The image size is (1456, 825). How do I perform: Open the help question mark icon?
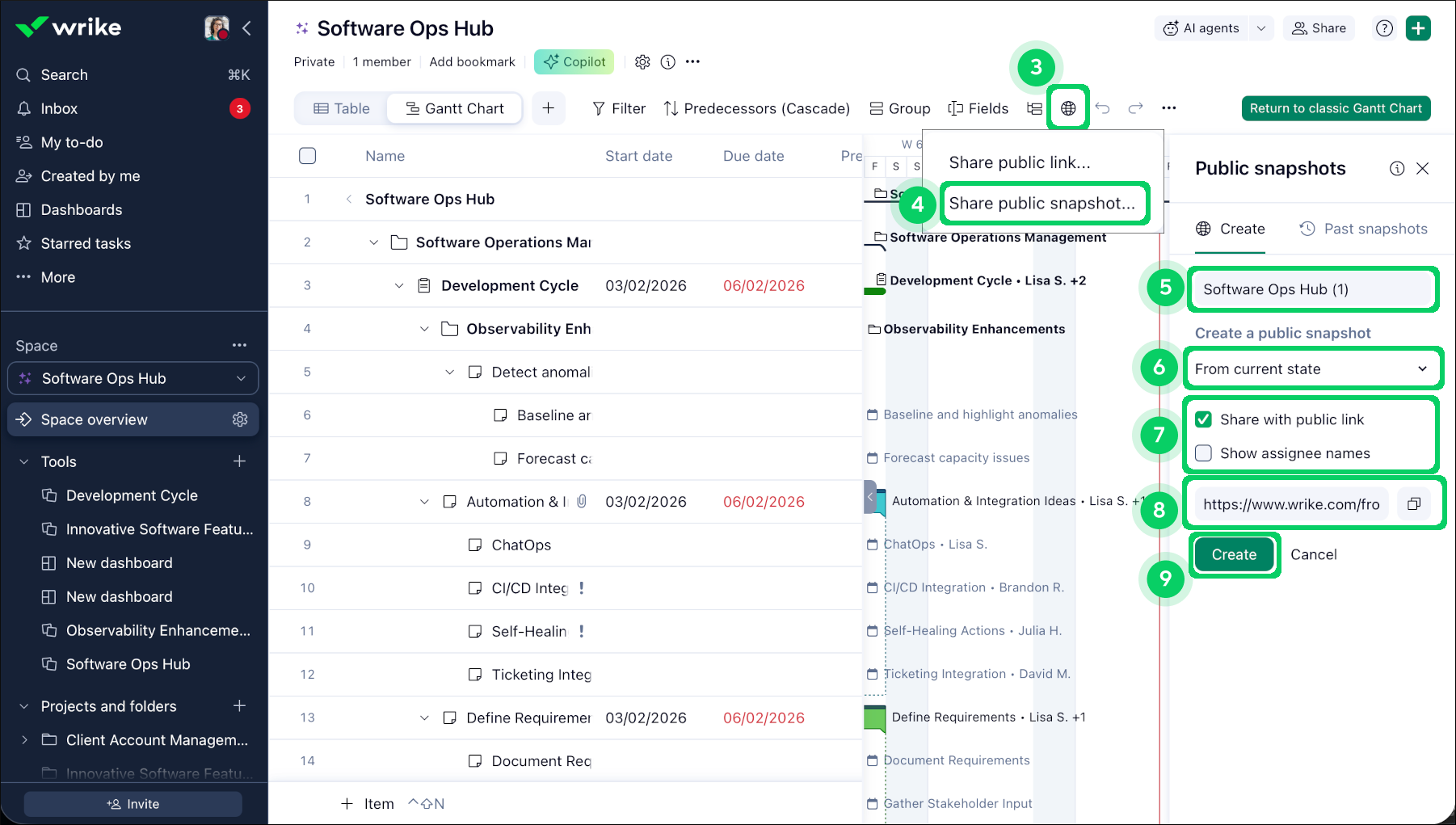[1384, 28]
